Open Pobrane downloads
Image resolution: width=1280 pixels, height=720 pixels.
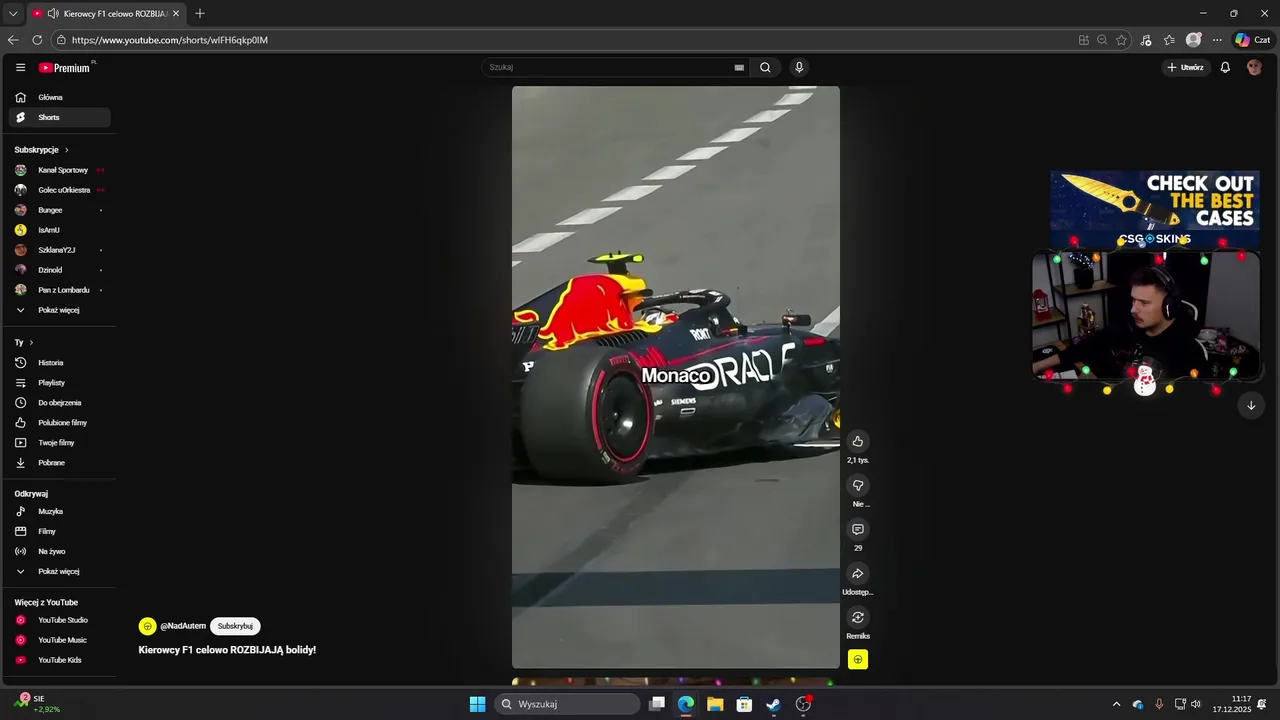click(x=60, y=463)
